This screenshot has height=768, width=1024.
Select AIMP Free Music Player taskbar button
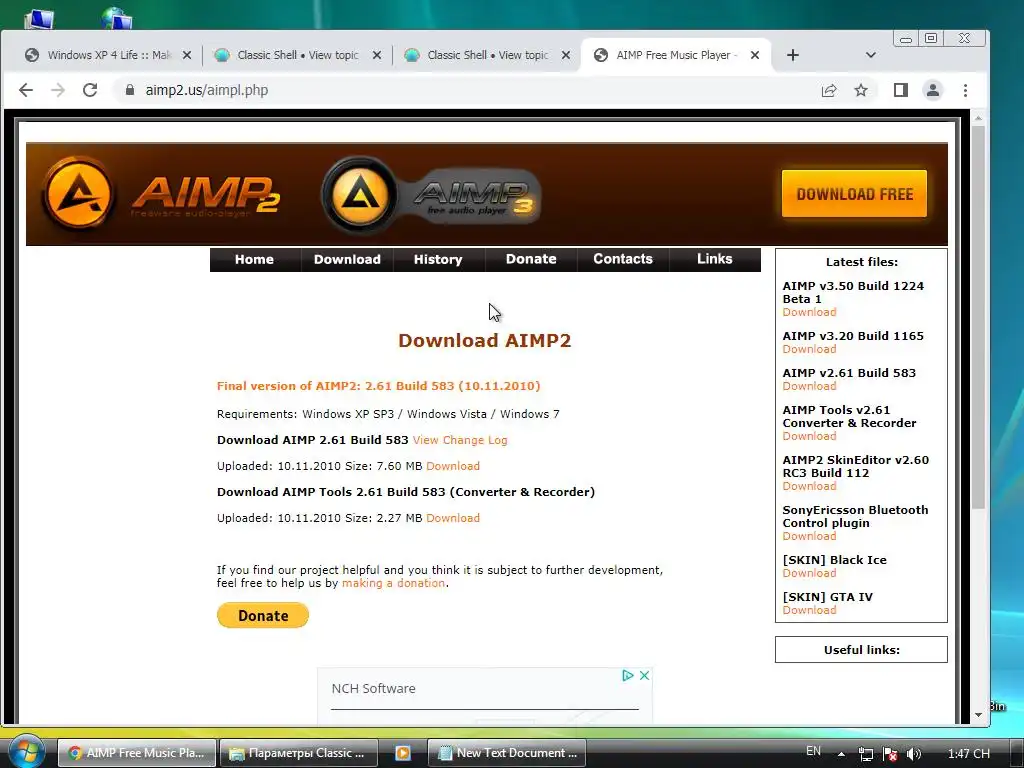(x=136, y=753)
